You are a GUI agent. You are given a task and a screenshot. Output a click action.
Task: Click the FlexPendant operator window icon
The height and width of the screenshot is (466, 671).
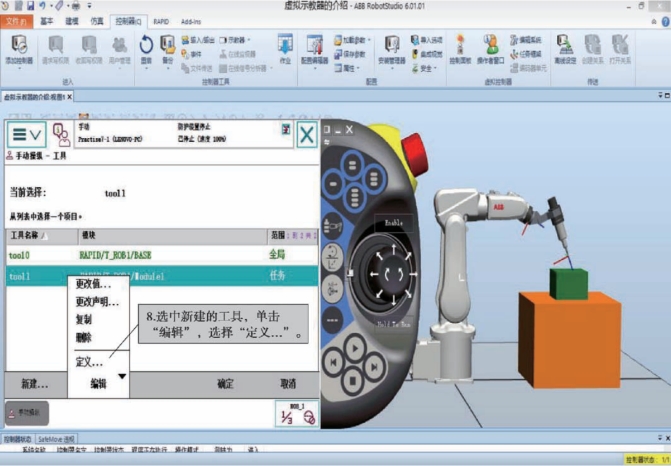(61, 134)
